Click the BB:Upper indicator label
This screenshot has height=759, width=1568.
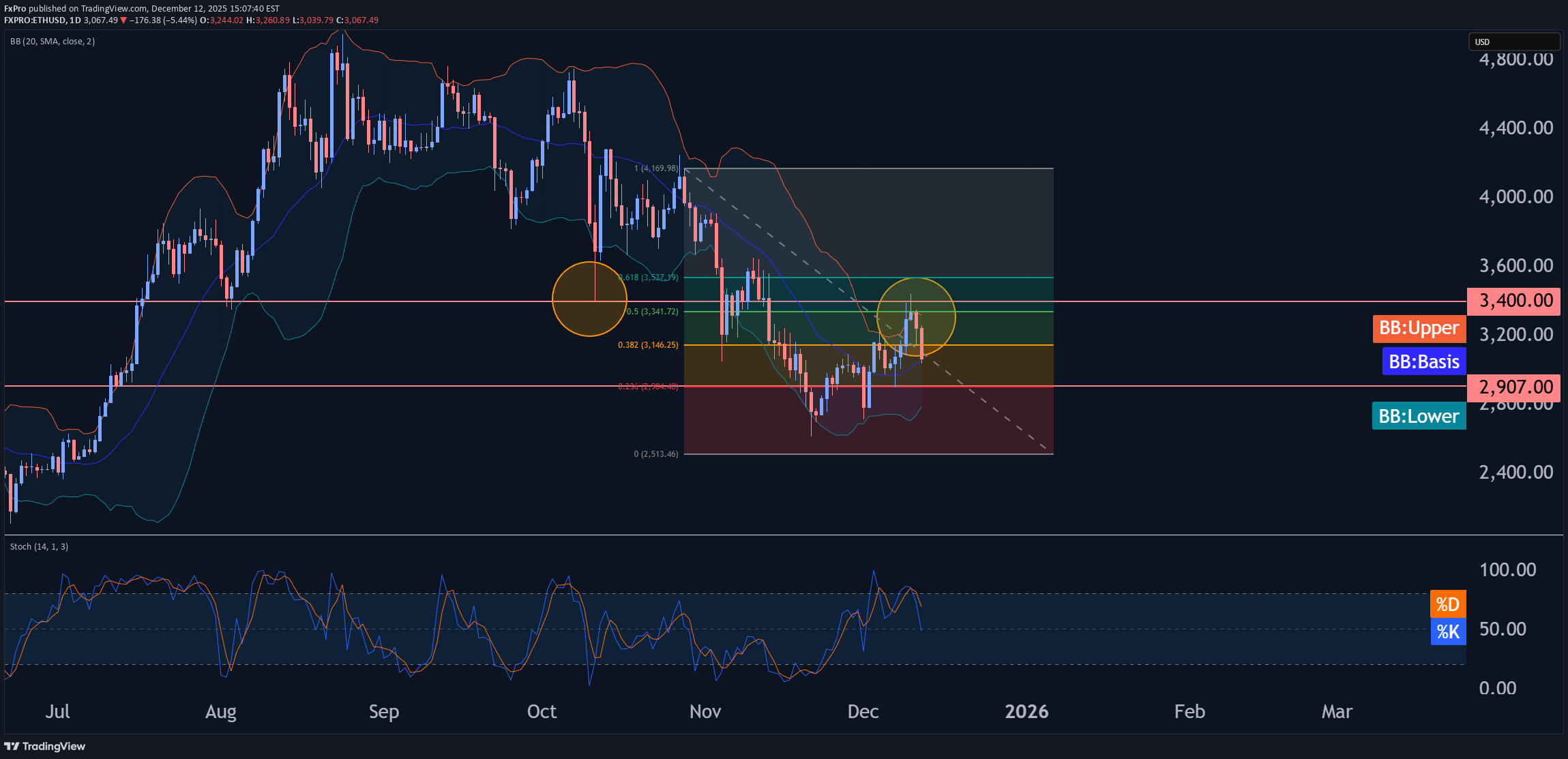1419,329
